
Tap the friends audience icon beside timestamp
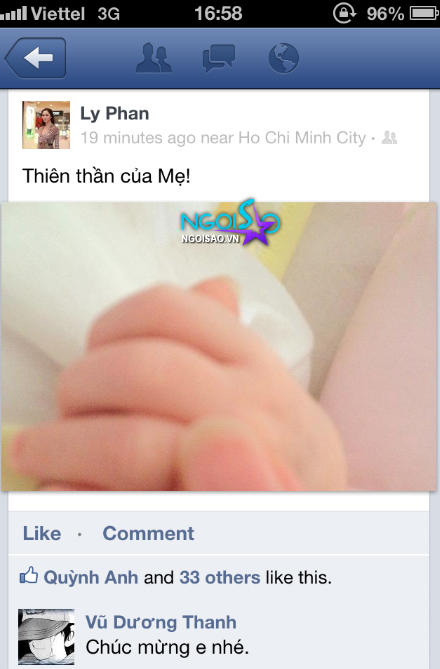point(389,137)
